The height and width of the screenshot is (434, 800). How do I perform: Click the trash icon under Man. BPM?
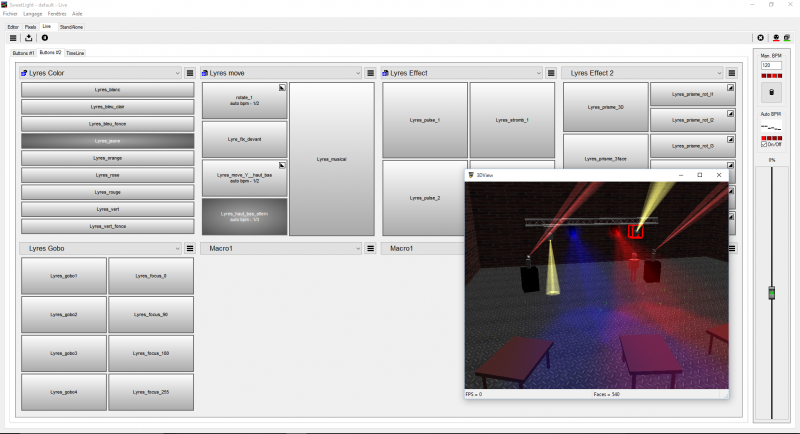(x=771, y=93)
